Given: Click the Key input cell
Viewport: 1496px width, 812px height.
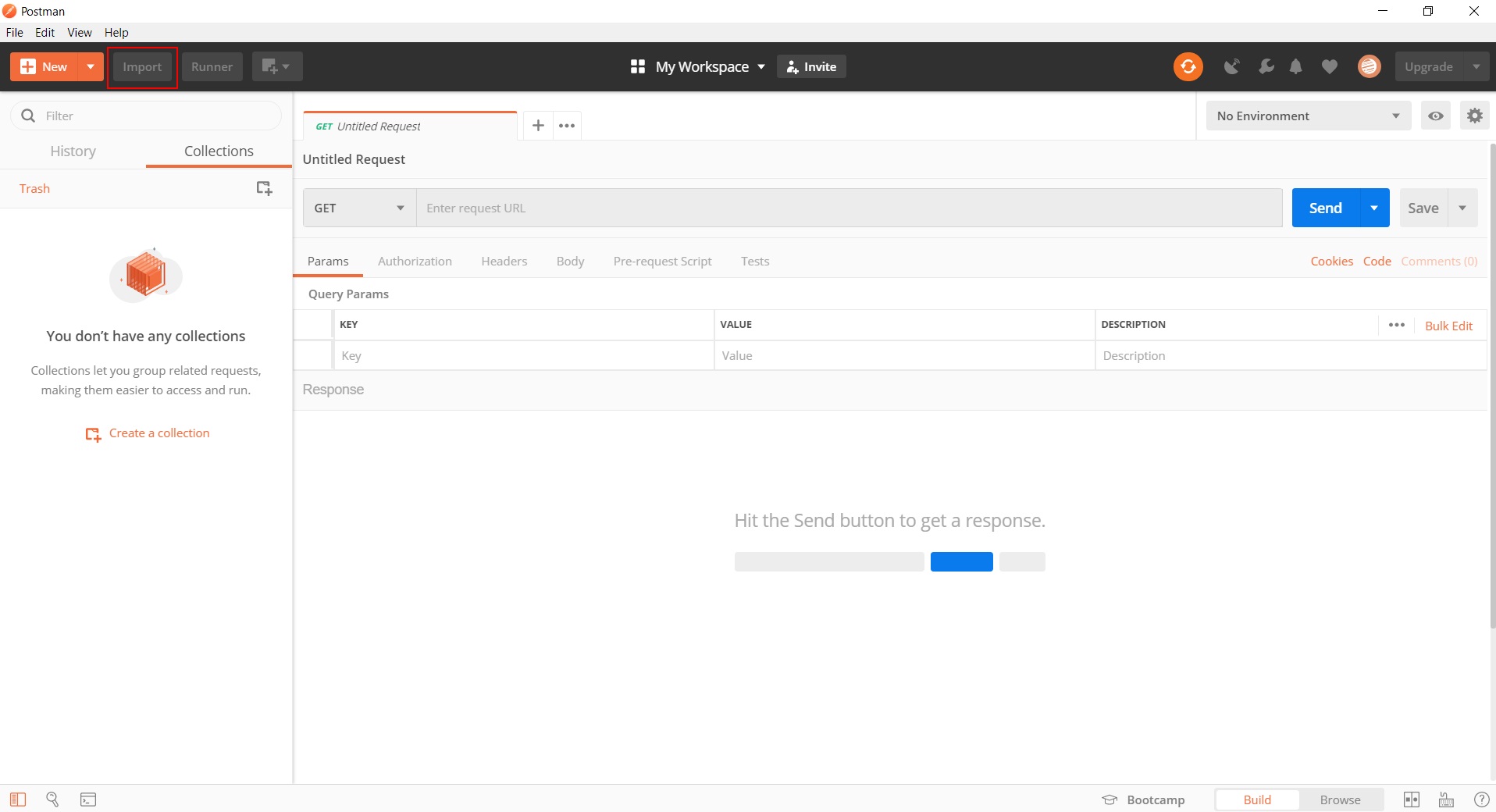Looking at the screenshot, I should point(524,355).
